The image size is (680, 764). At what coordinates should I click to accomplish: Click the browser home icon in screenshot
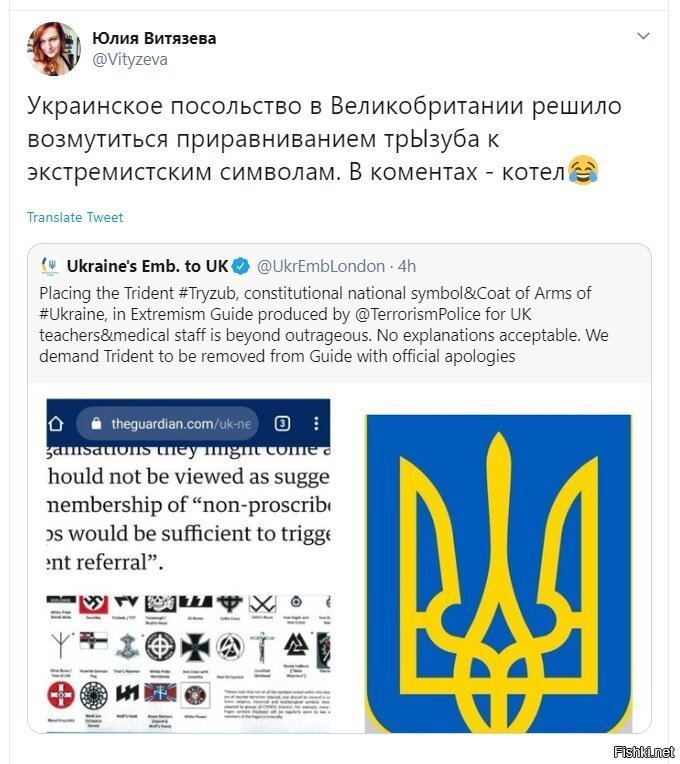point(57,423)
